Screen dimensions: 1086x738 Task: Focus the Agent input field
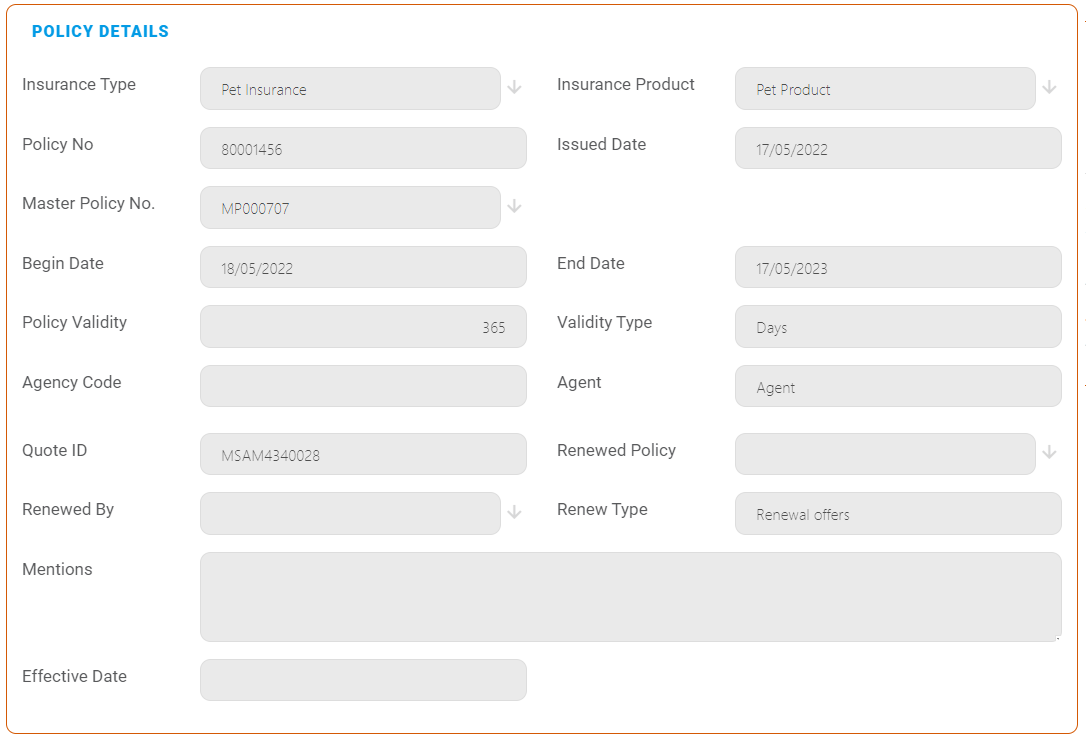coord(897,386)
